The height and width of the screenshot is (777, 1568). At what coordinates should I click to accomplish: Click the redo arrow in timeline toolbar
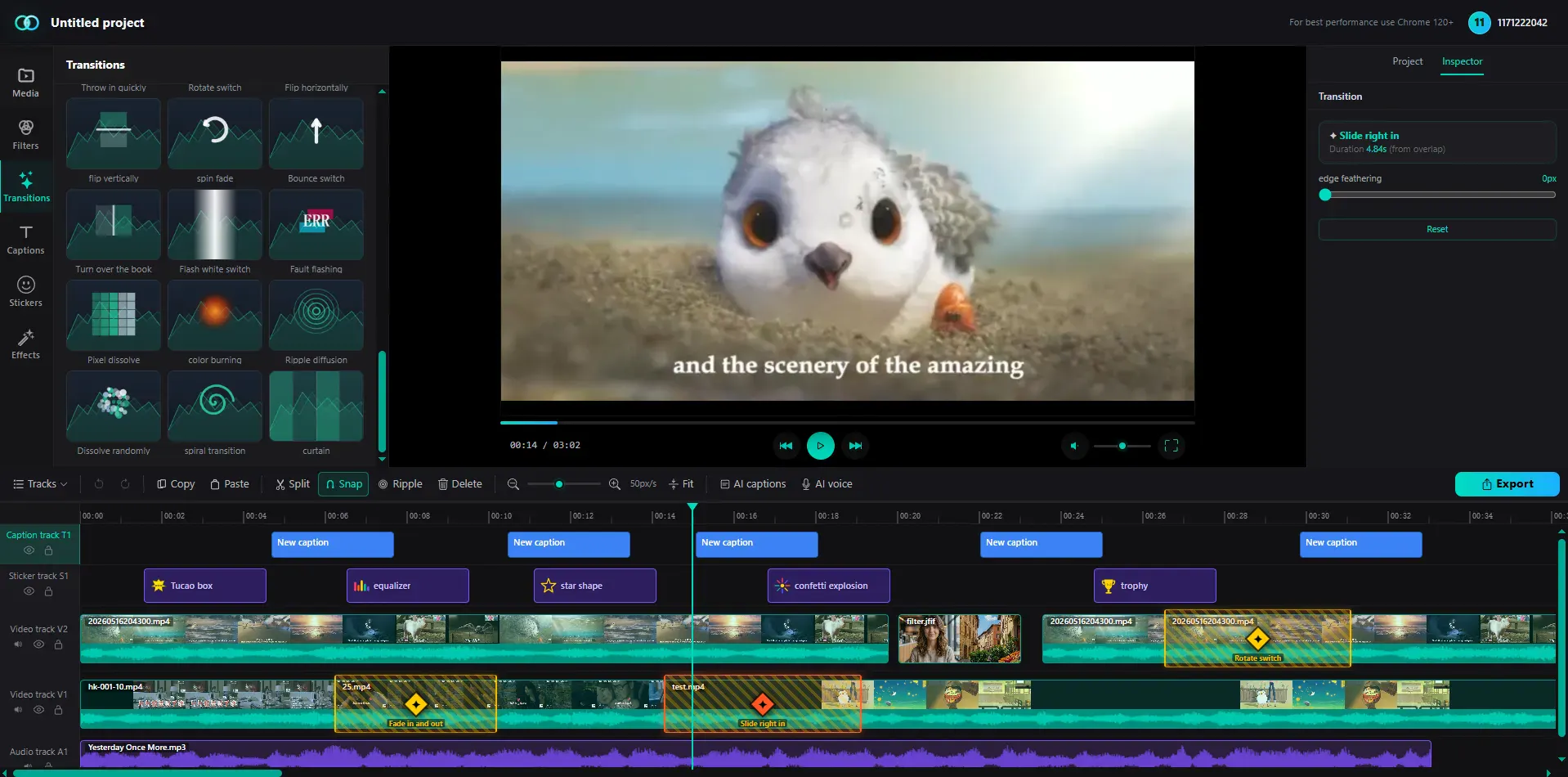coord(125,484)
